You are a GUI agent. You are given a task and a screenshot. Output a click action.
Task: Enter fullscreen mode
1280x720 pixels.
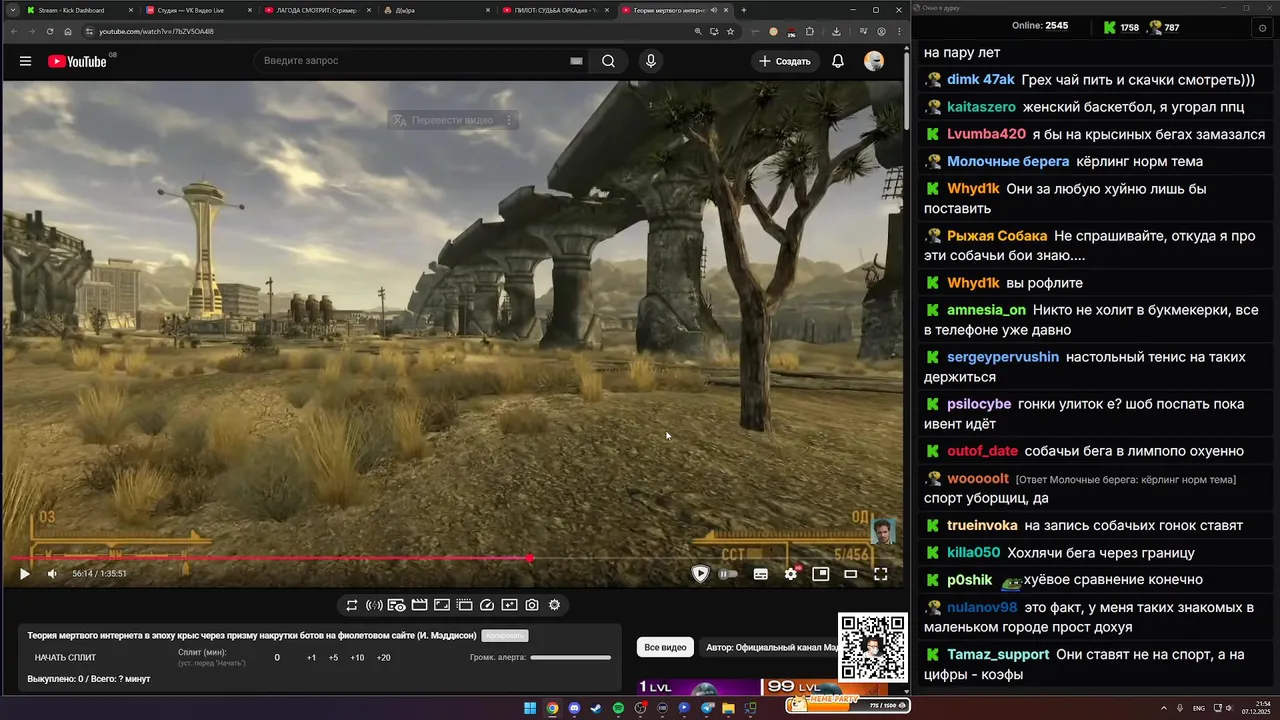pyautogui.click(x=881, y=574)
